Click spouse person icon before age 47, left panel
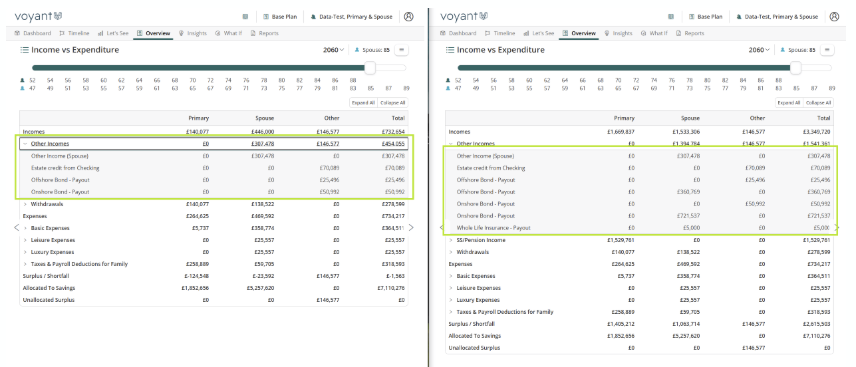 [22, 88]
